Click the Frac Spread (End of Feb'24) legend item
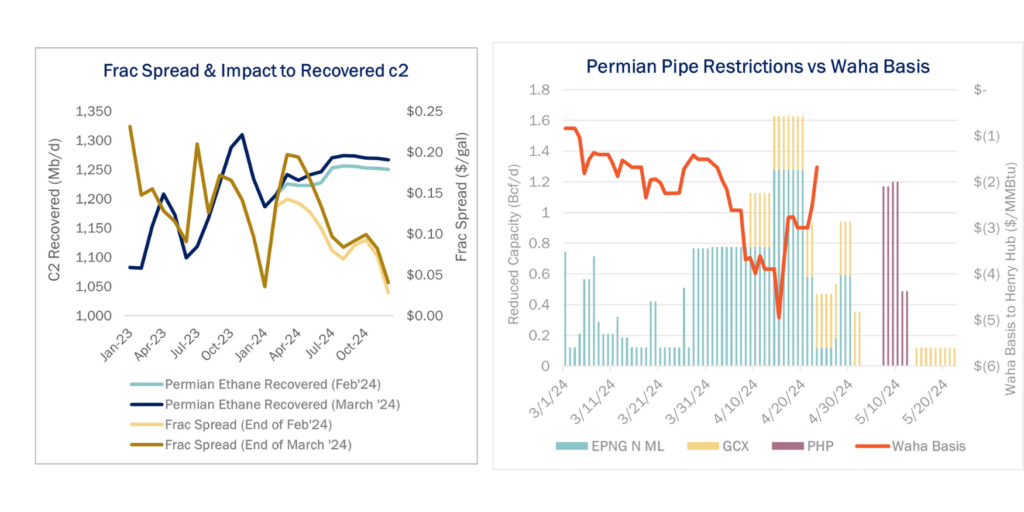Image resolution: width=1024 pixels, height=512 pixels. [x=231, y=426]
